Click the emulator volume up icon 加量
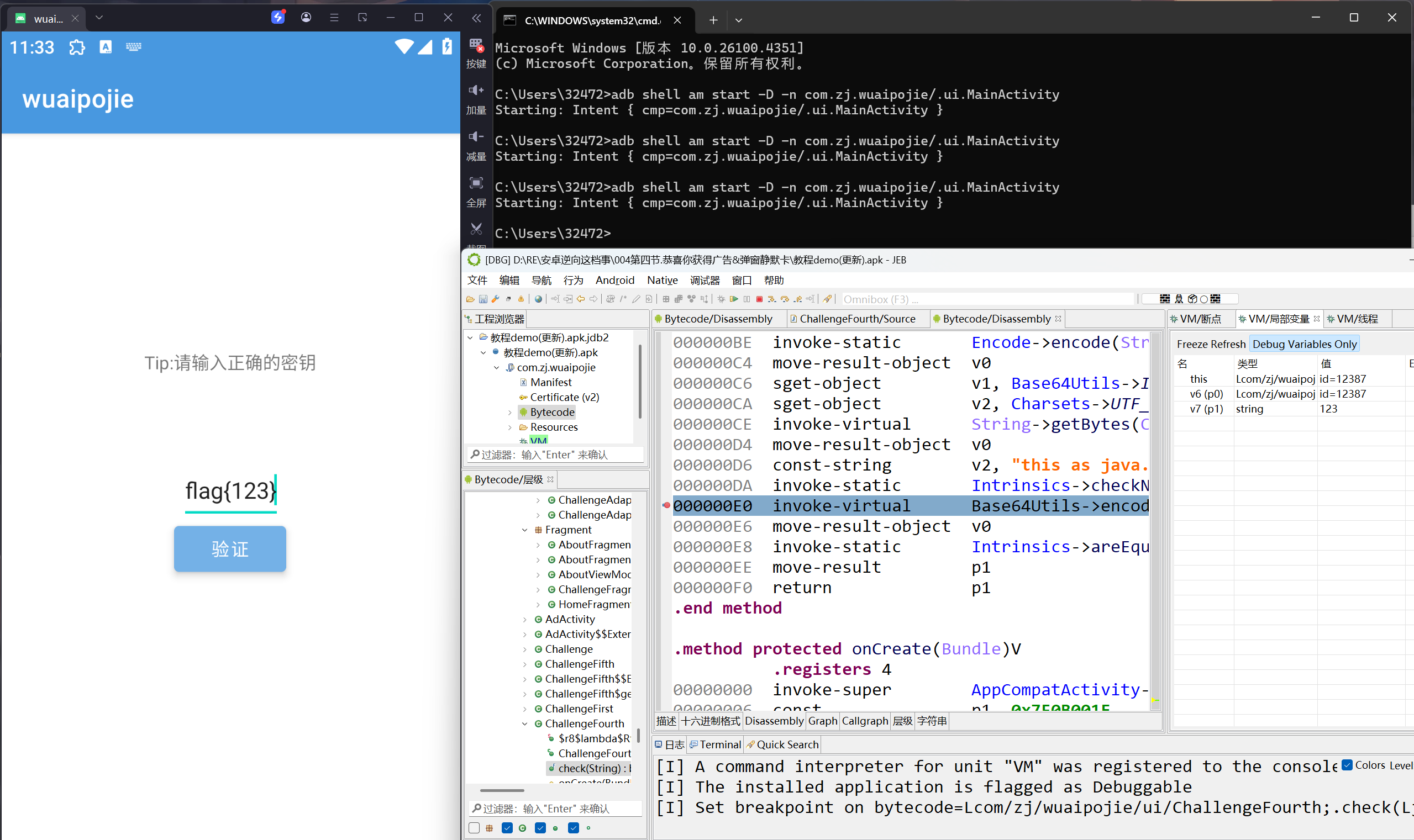The image size is (1414, 840). click(476, 91)
